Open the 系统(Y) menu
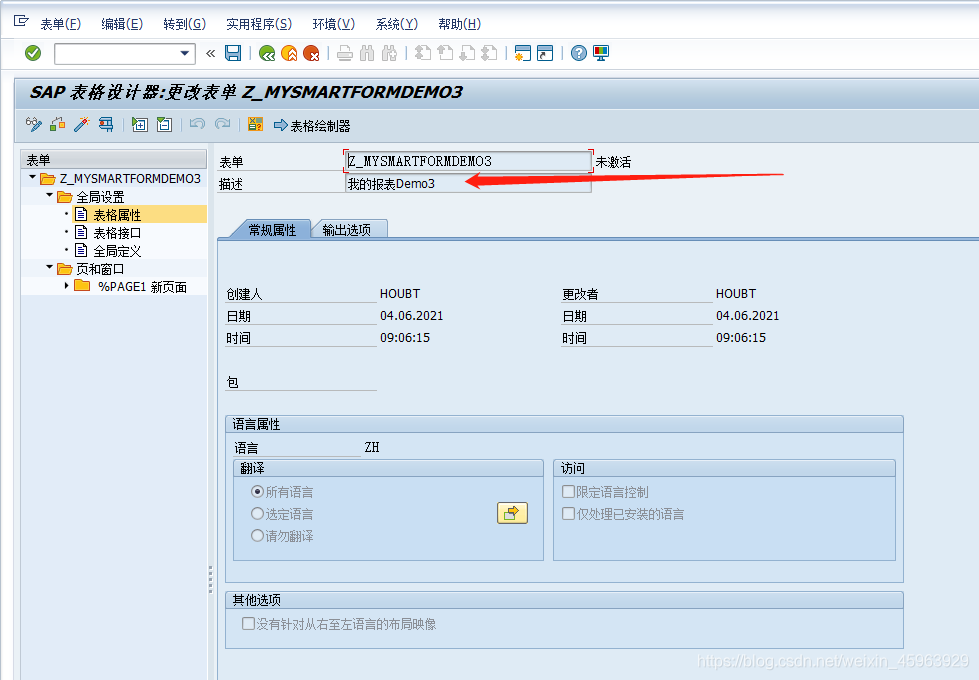Viewport: 979px width, 680px height. click(x=396, y=24)
